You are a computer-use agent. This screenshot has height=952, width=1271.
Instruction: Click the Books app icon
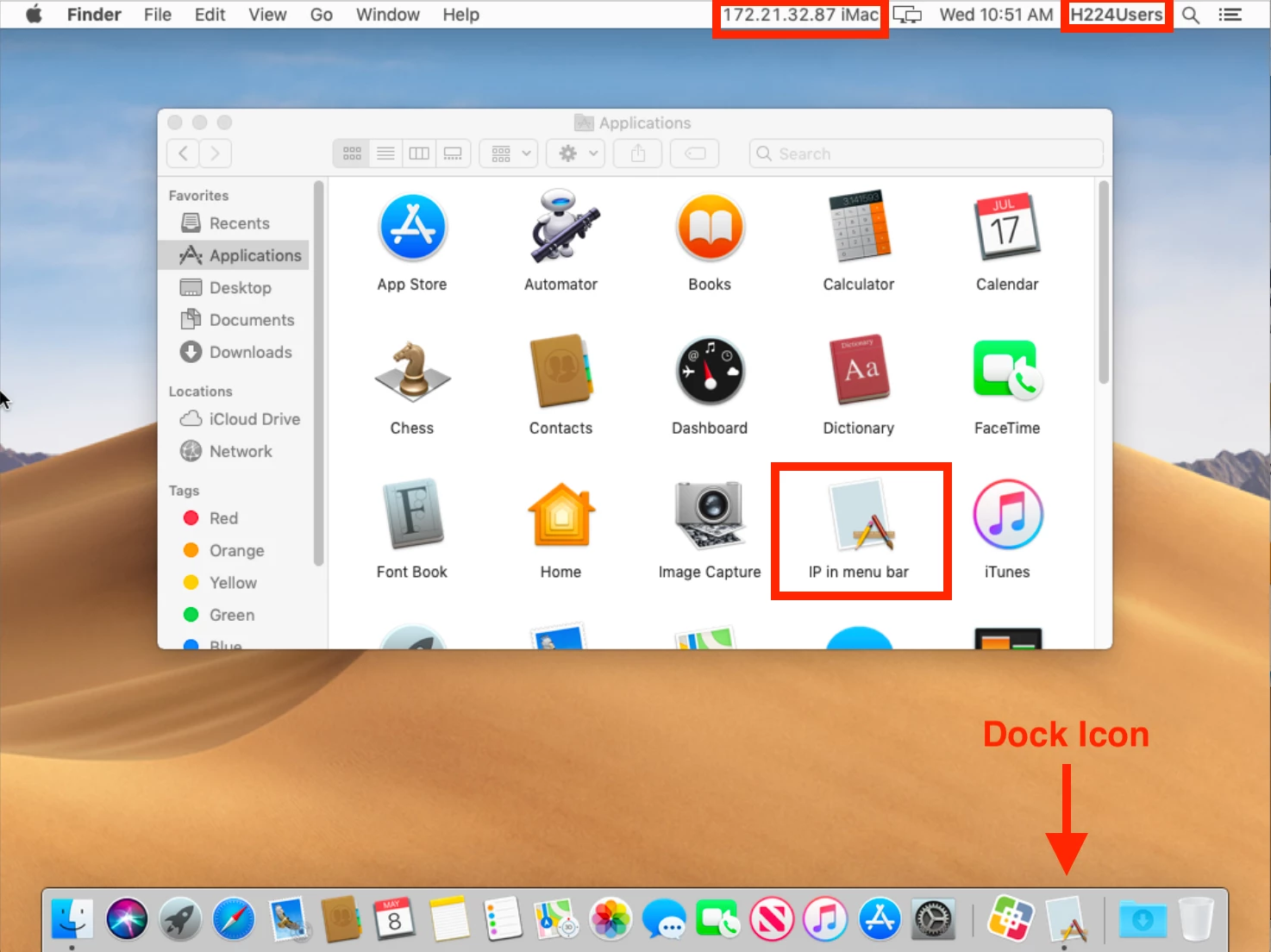click(710, 228)
